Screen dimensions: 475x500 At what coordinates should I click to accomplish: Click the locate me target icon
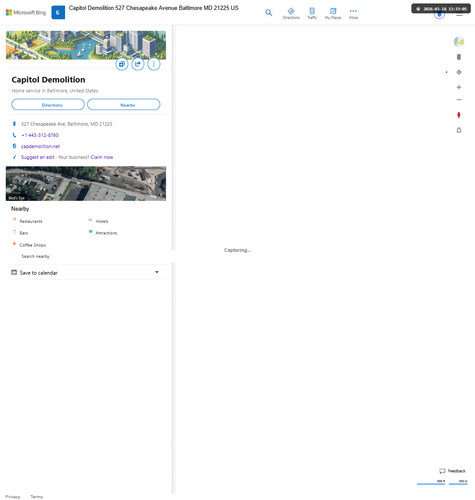pos(459,72)
